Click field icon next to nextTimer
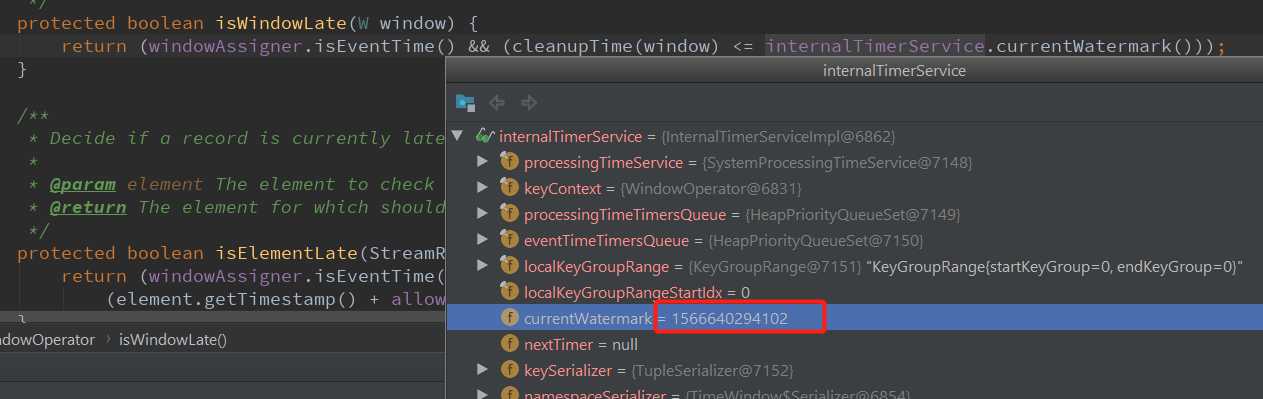1263x399 pixels. coord(509,343)
